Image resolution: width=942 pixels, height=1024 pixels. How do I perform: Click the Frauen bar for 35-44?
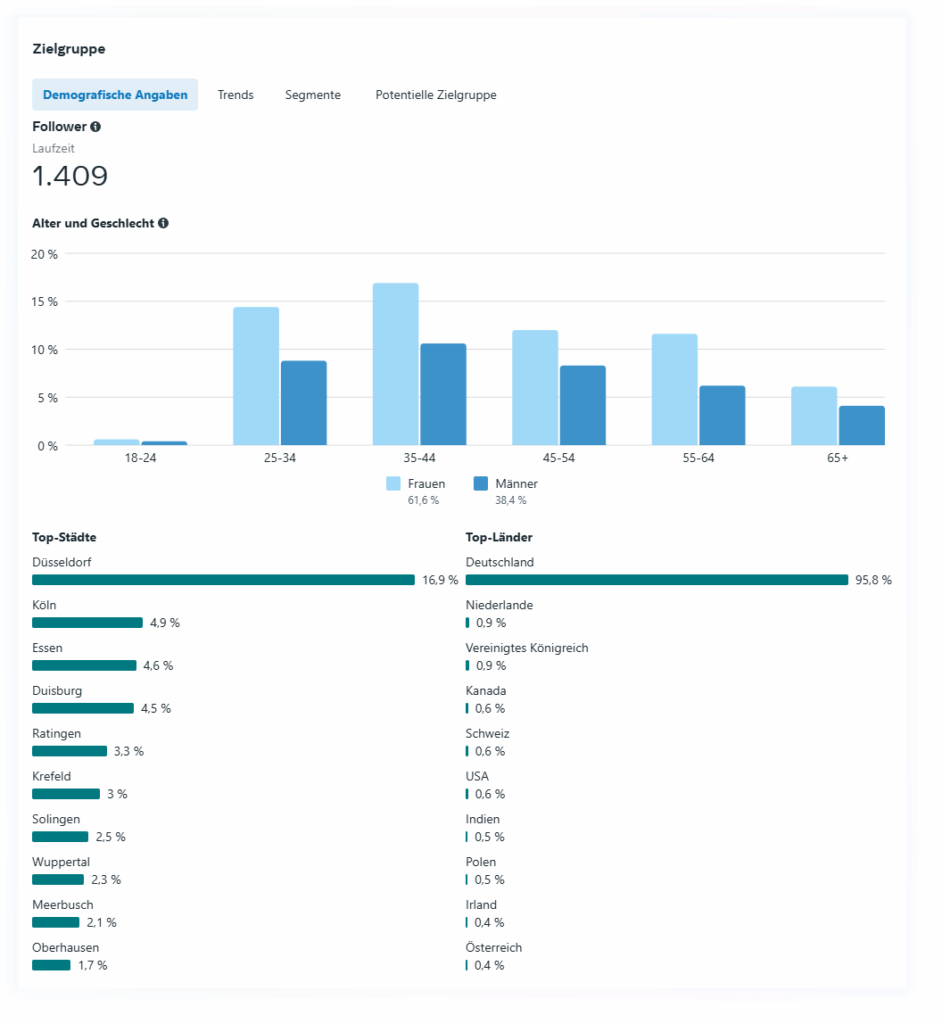click(396, 364)
